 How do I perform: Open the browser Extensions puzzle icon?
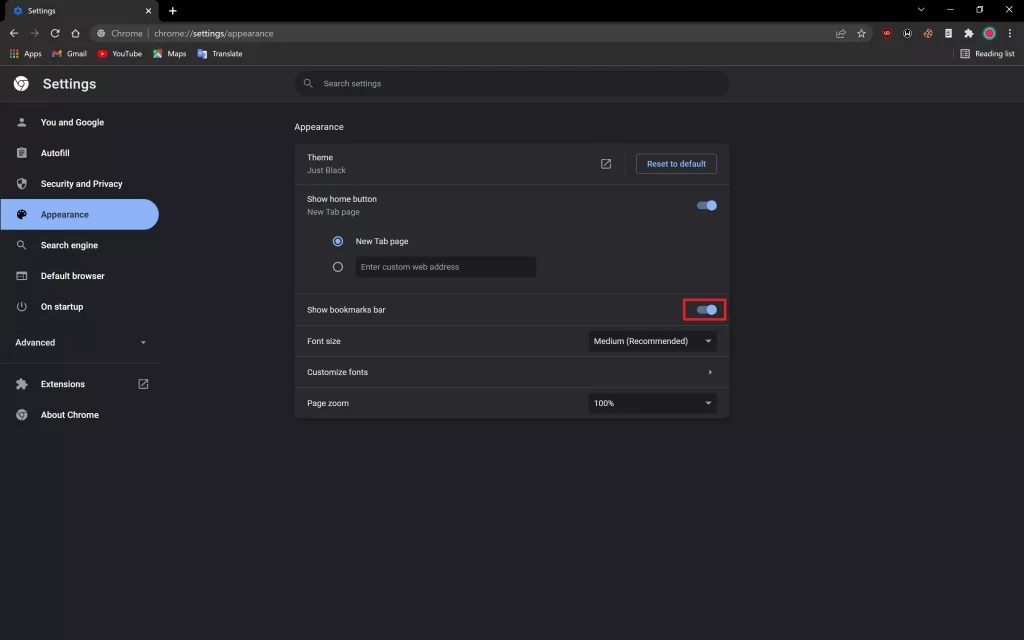[968, 33]
